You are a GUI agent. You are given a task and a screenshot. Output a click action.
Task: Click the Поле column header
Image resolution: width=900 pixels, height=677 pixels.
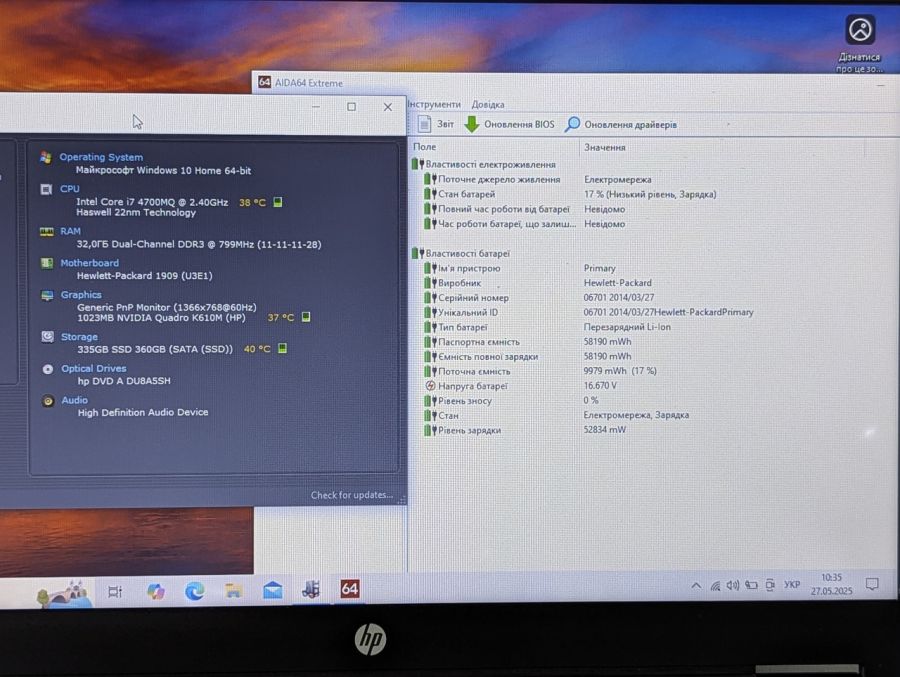click(425, 147)
